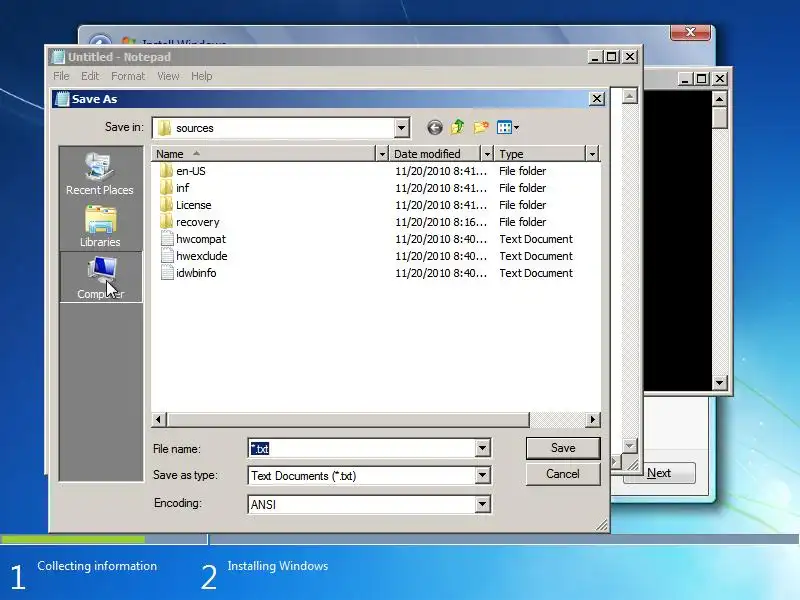
Task: Click recovery's date 11/20/2010 8:16
Action: click(x=441, y=222)
